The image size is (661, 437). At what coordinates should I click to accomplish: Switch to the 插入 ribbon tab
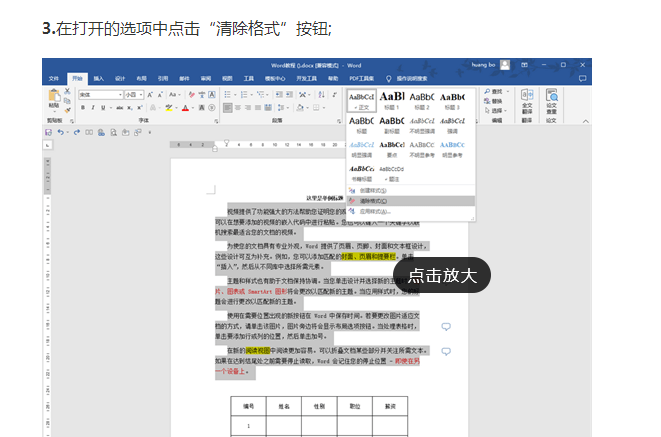pos(99,78)
